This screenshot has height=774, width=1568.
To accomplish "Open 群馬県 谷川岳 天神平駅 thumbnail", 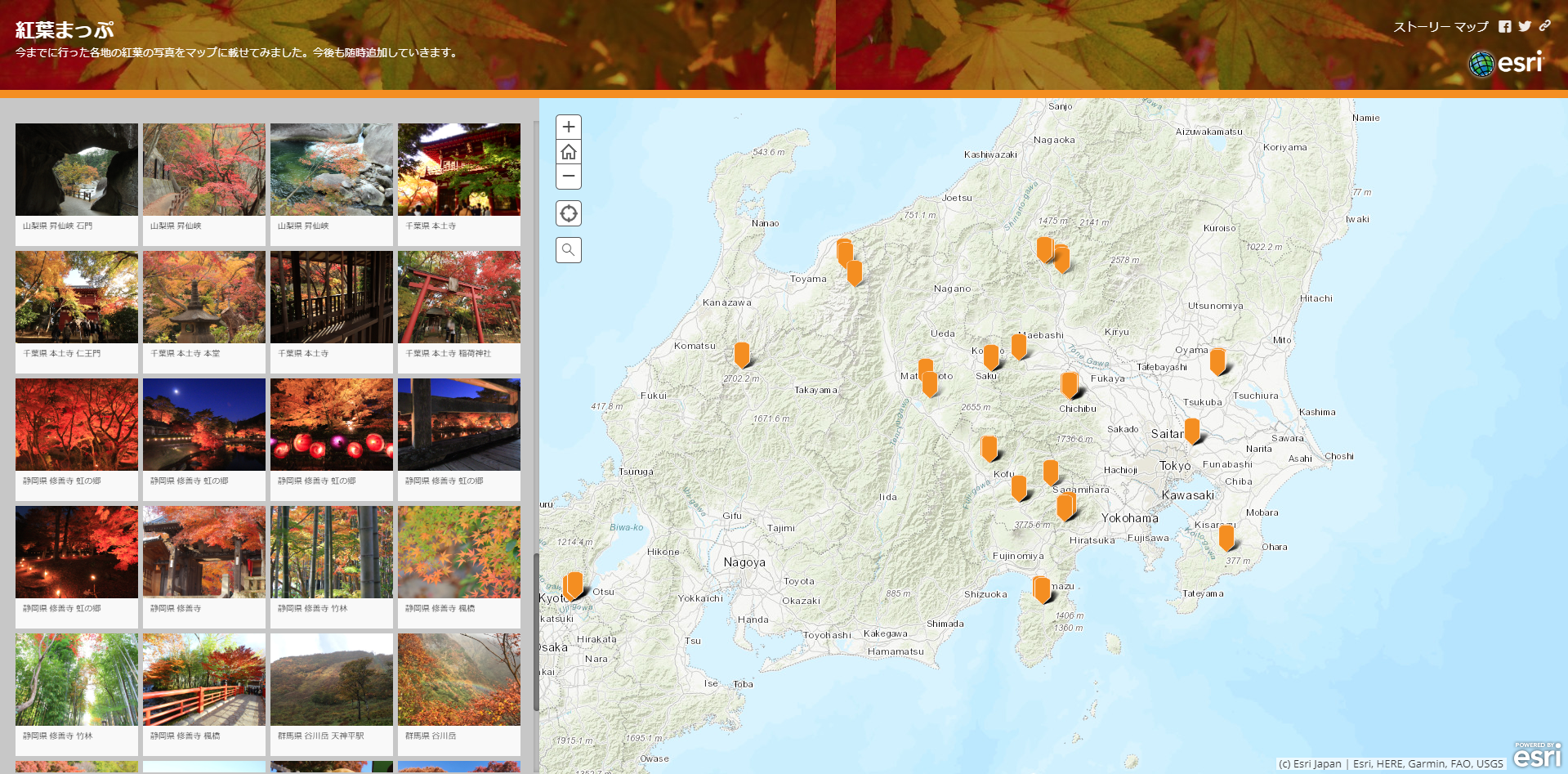I will pyautogui.click(x=332, y=680).
